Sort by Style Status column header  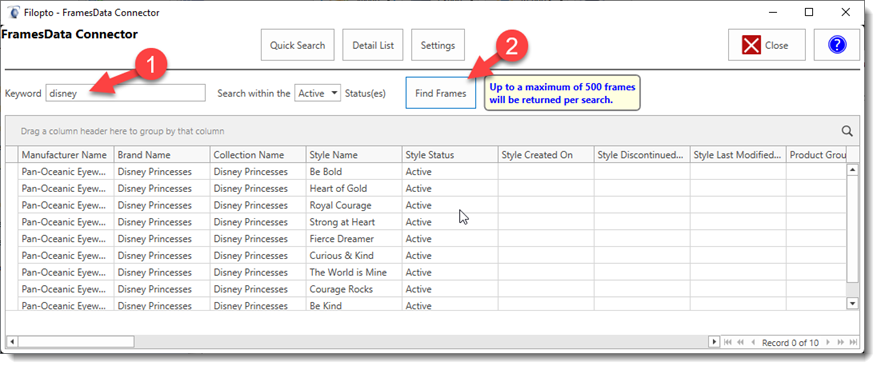(450, 155)
